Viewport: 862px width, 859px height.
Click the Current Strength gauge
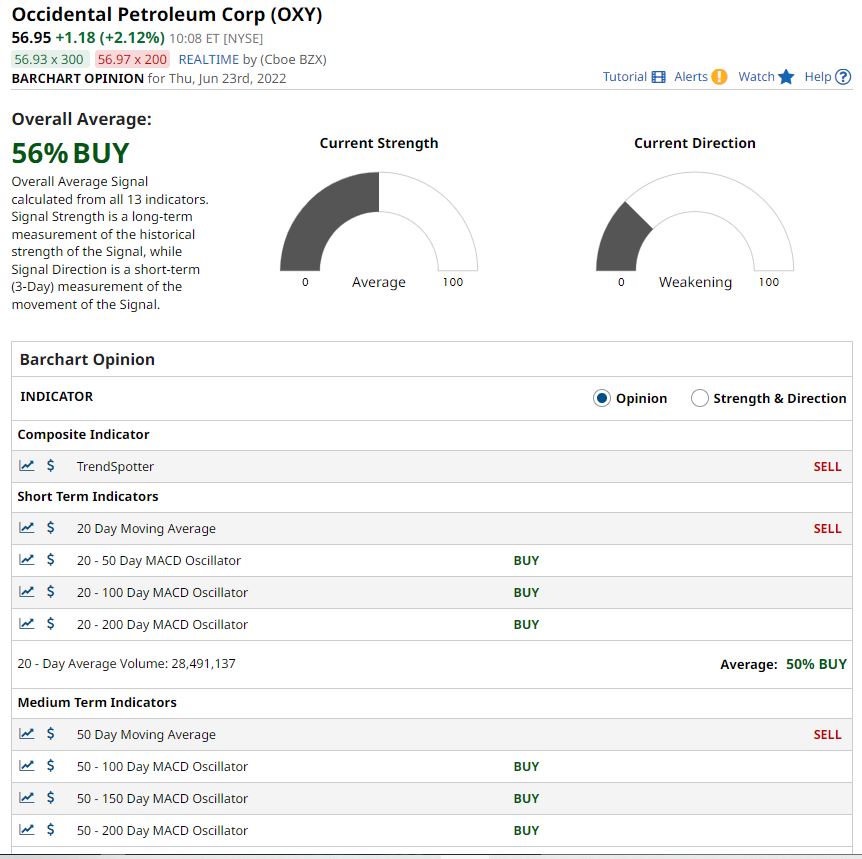[x=378, y=225]
